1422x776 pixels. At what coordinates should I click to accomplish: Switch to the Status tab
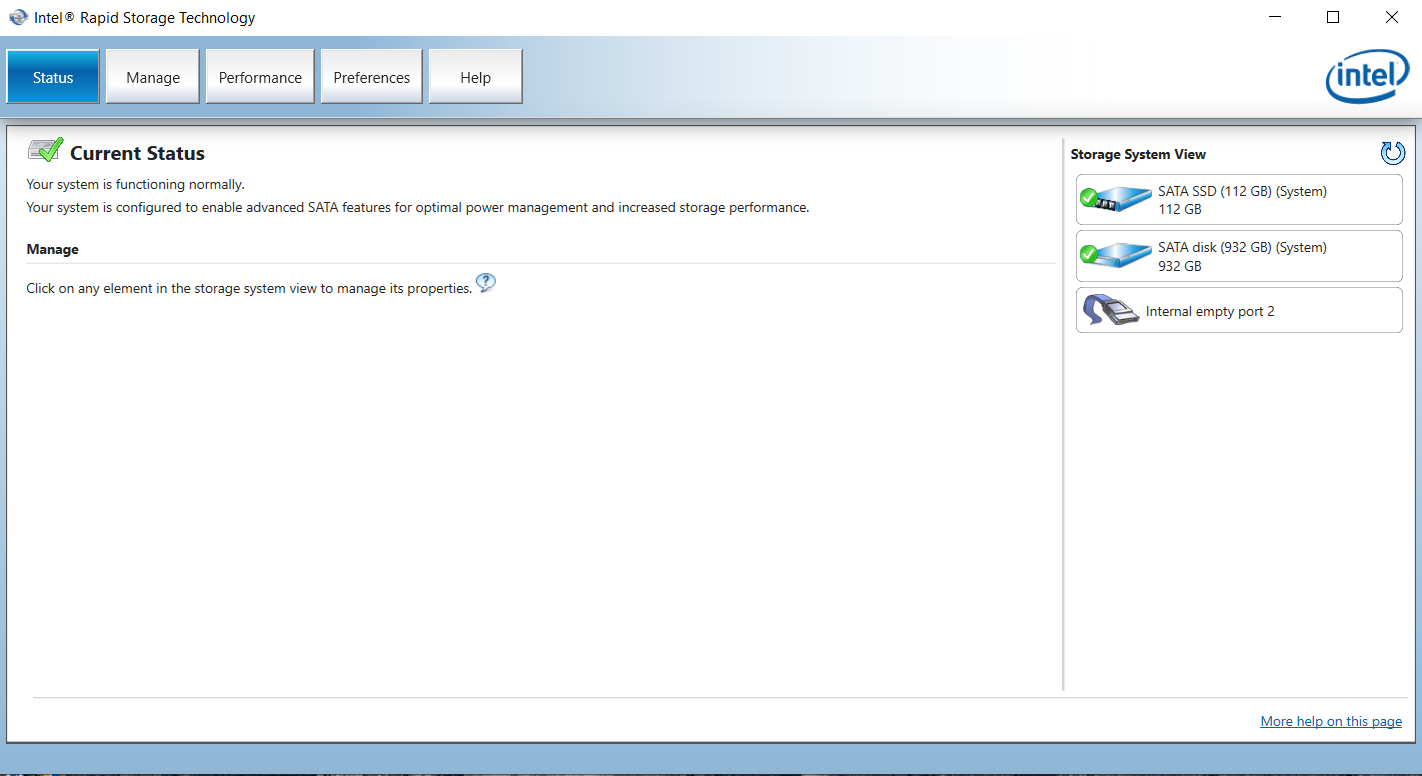coord(53,77)
